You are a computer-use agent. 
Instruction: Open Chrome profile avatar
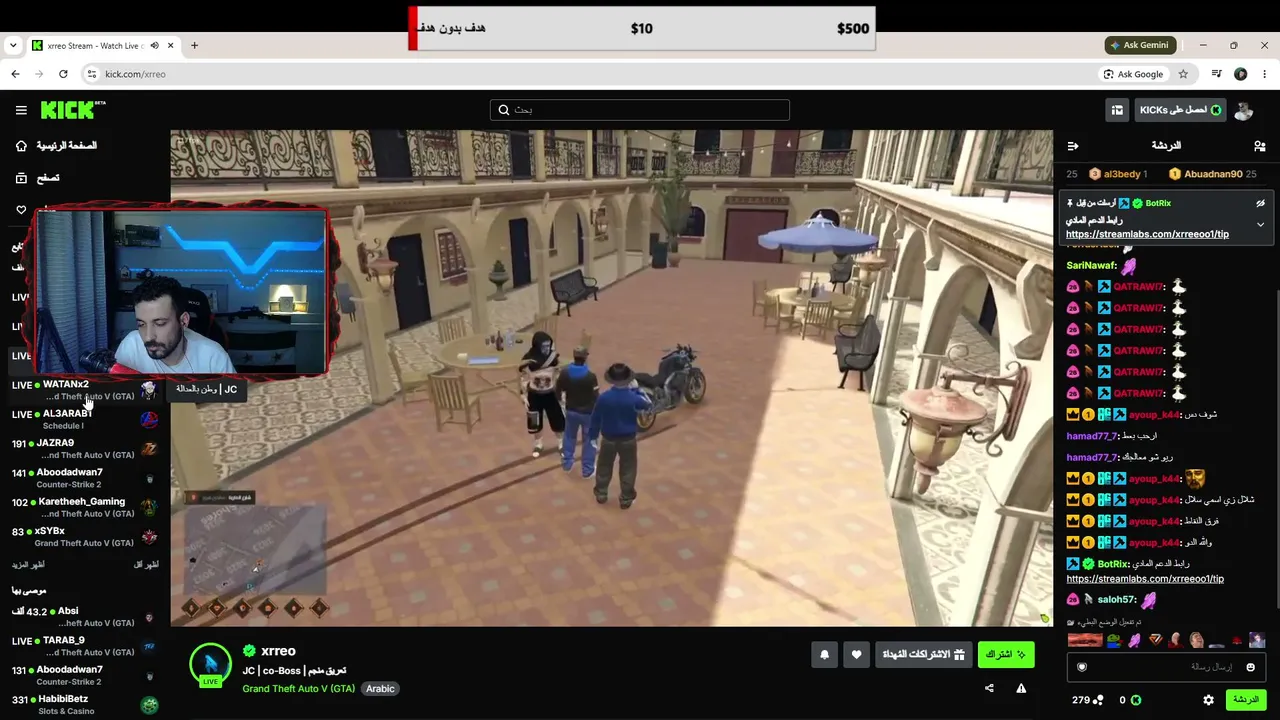[1241, 74]
